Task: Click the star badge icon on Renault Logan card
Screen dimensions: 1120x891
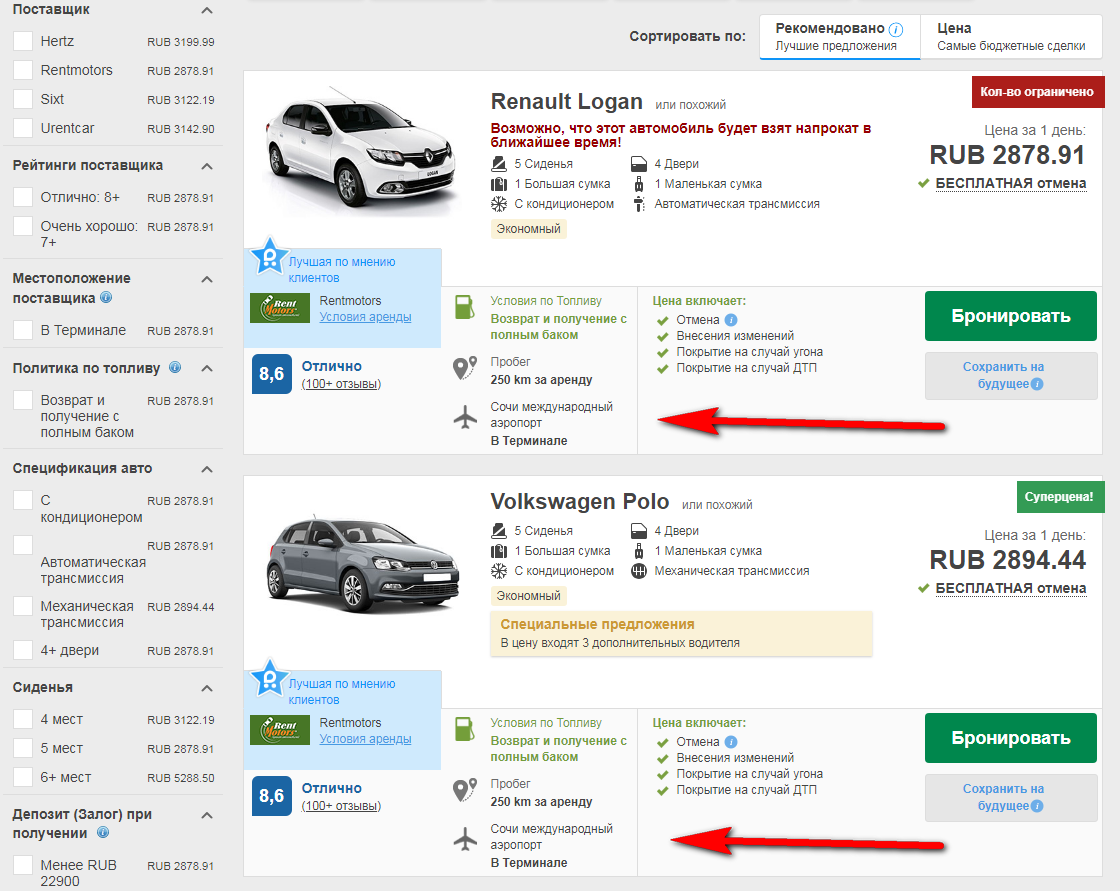Action: point(269,257)
